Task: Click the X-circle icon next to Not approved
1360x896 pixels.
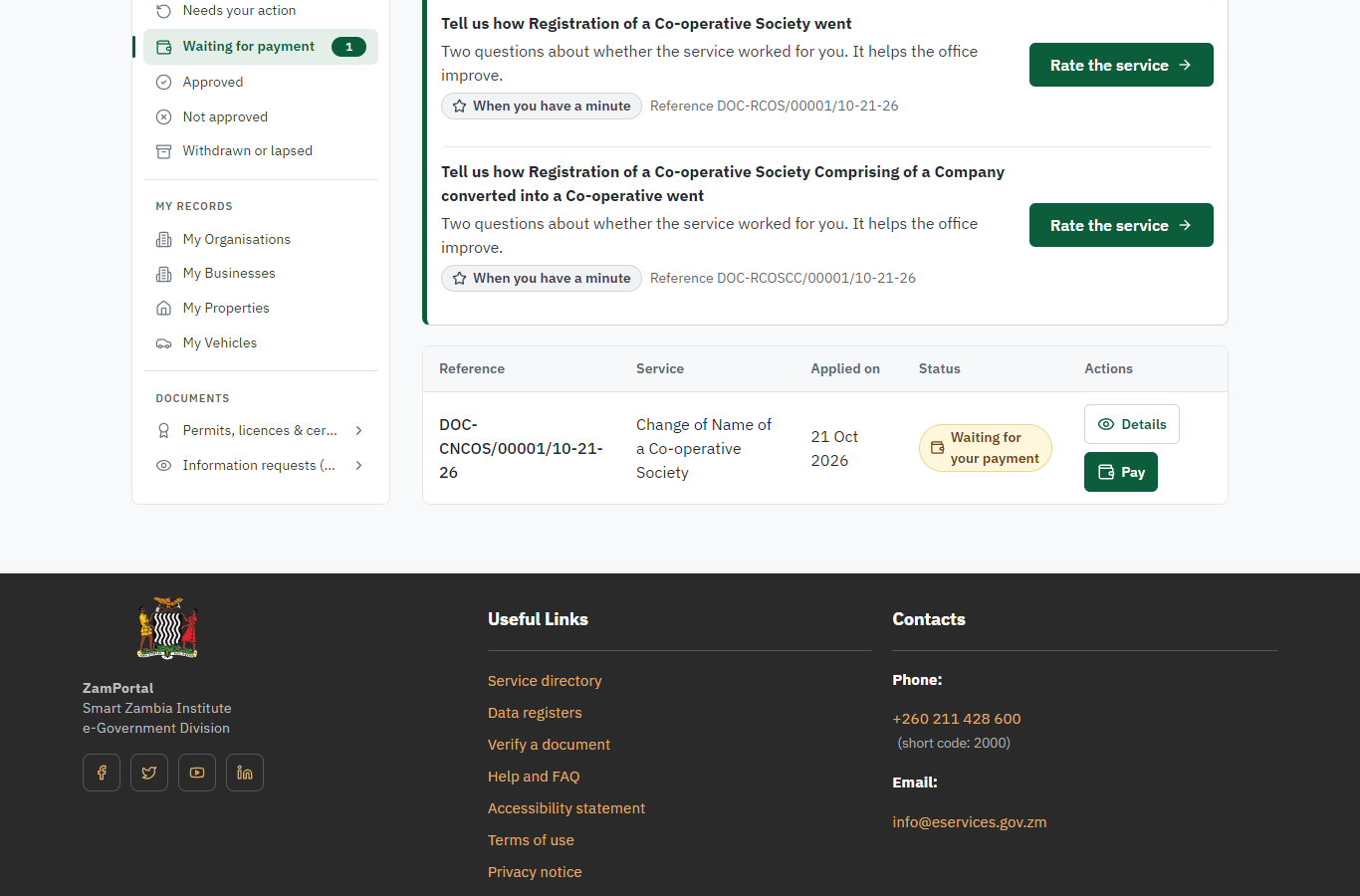Action: tap(164, 116)
